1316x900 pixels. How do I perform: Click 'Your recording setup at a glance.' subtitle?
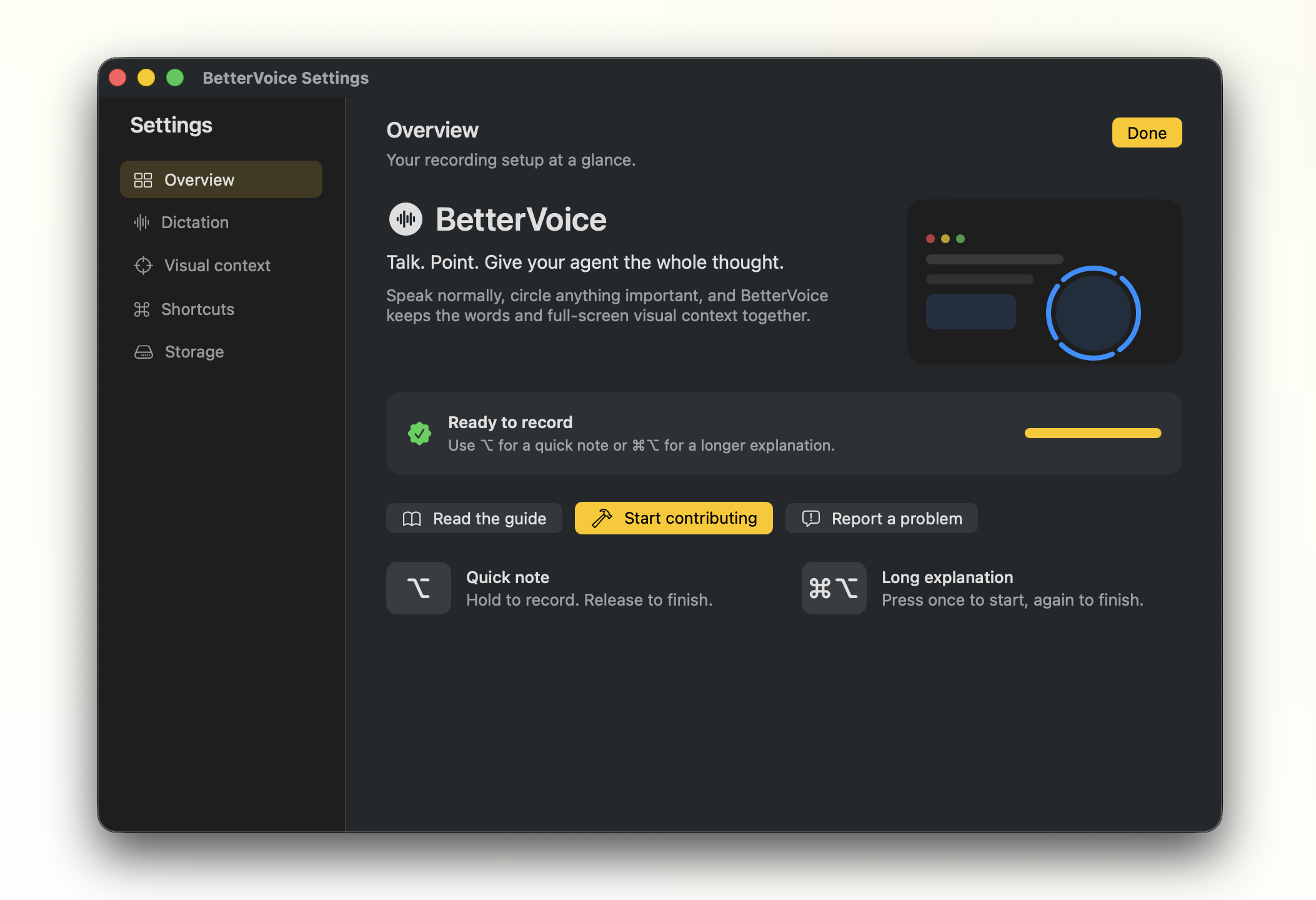coord(511,160)
